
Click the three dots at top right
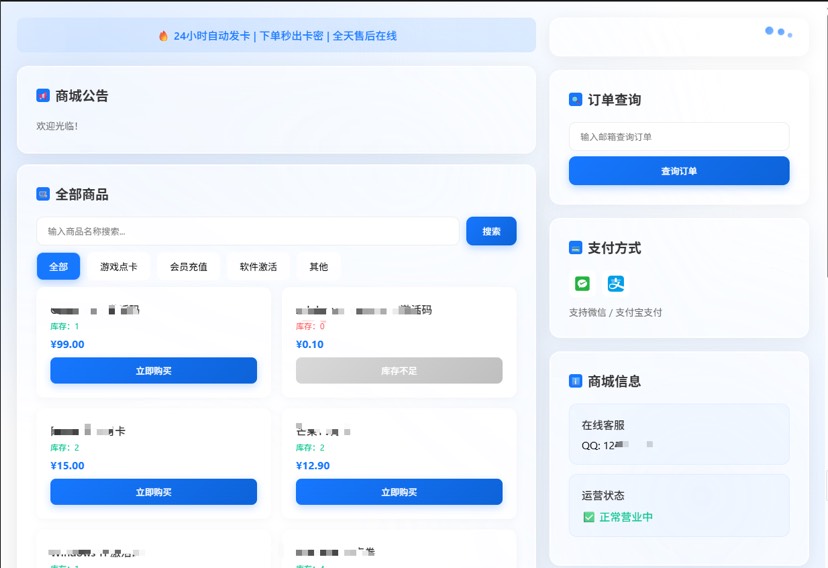[778, 32]
